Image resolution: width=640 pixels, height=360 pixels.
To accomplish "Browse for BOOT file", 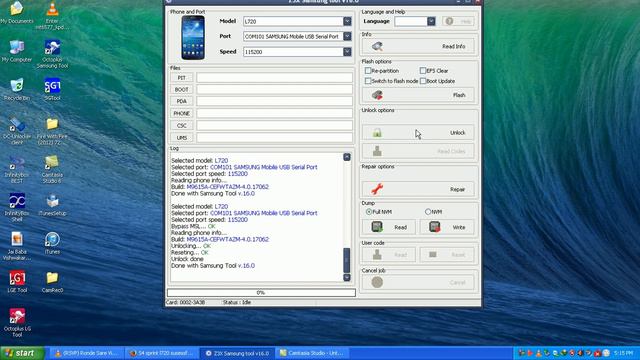I will (182, 89).
